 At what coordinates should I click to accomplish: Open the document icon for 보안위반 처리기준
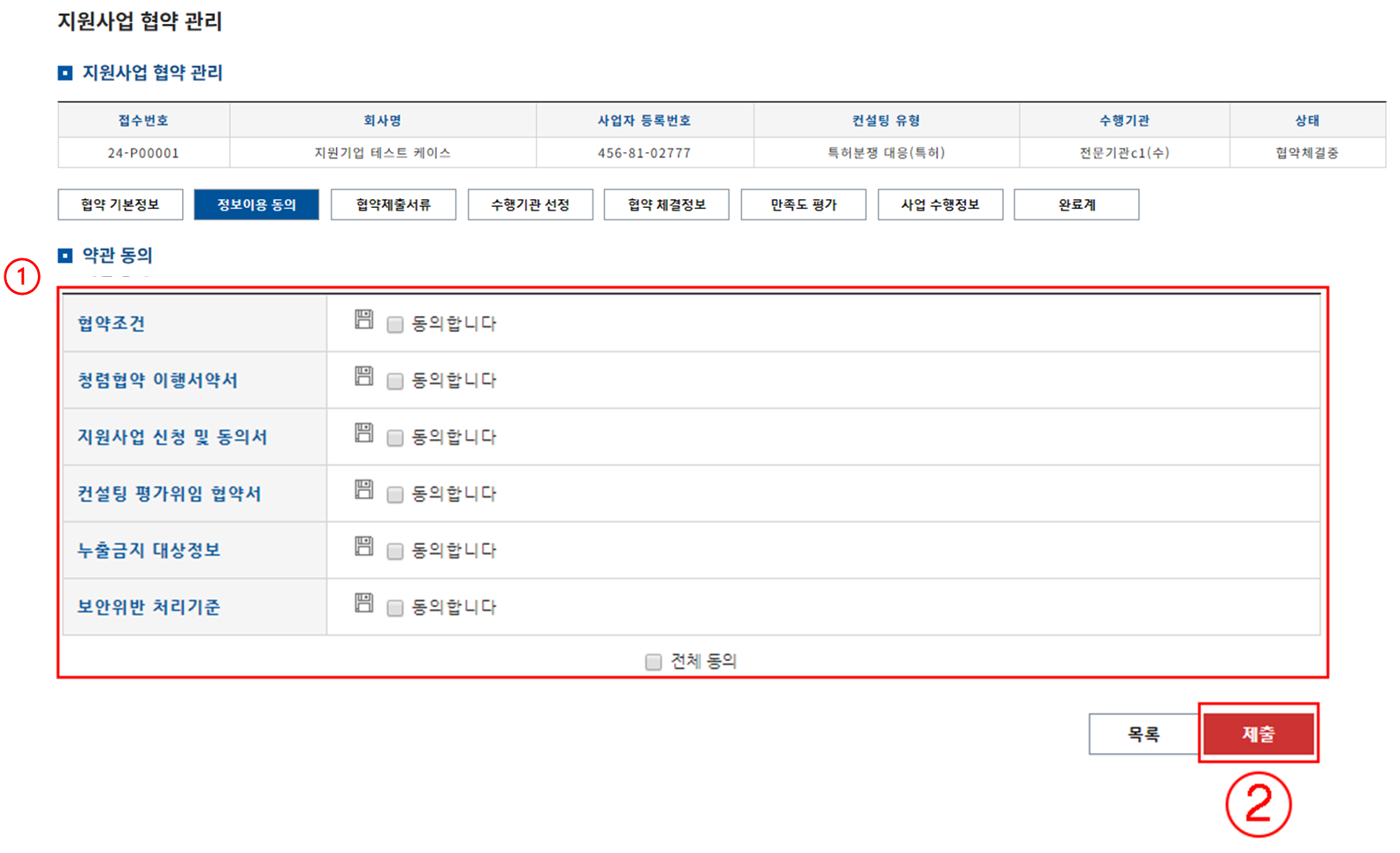coord(363,603)
